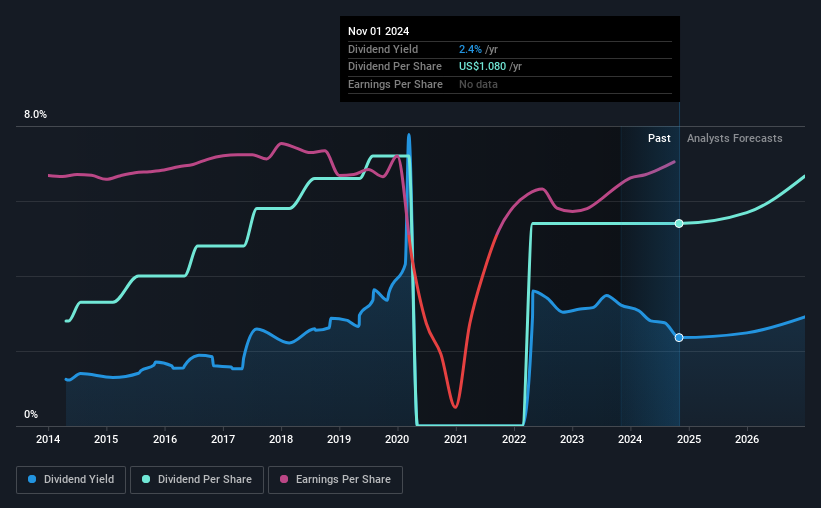The width and height of the screenshot is (821, 508).
Task: Click the 2025 x-axis year label
Action: coord(689,439)
